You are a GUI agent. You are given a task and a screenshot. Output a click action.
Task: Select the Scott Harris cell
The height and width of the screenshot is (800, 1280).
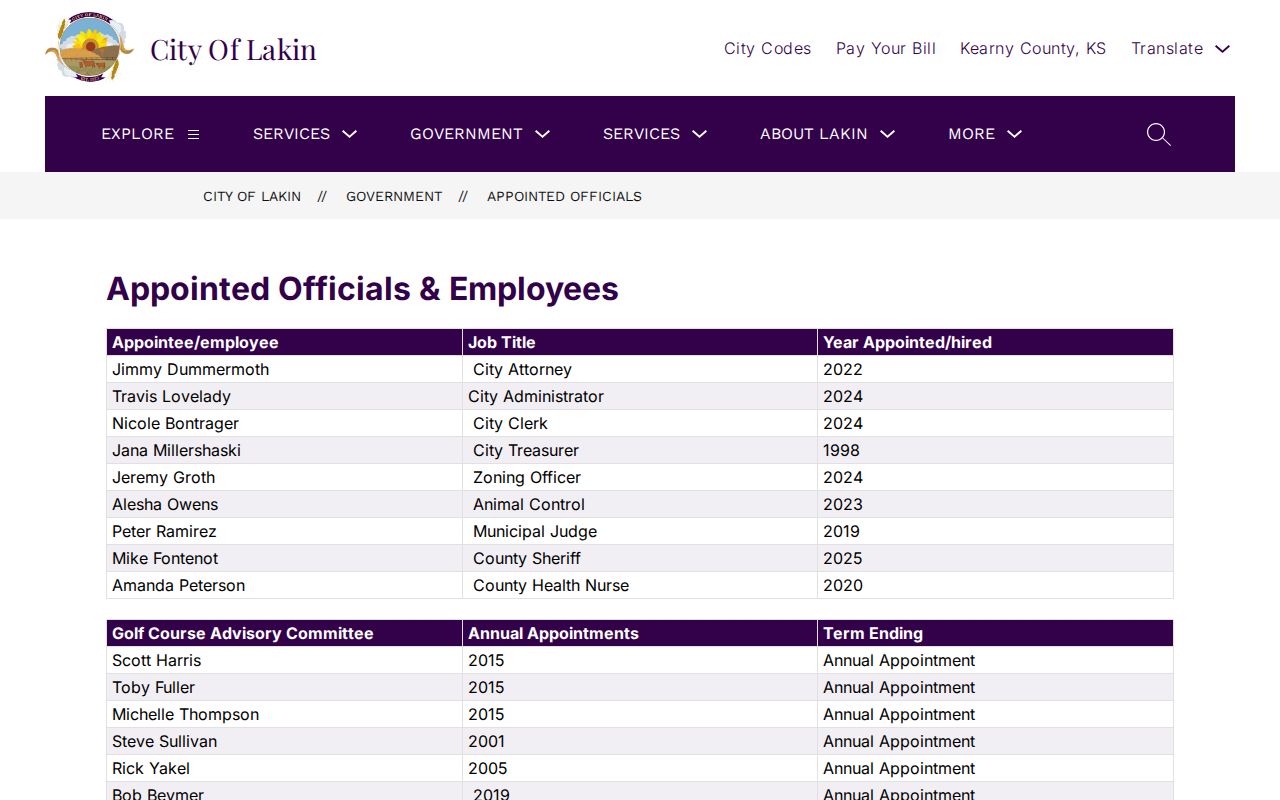coord(284,660)
